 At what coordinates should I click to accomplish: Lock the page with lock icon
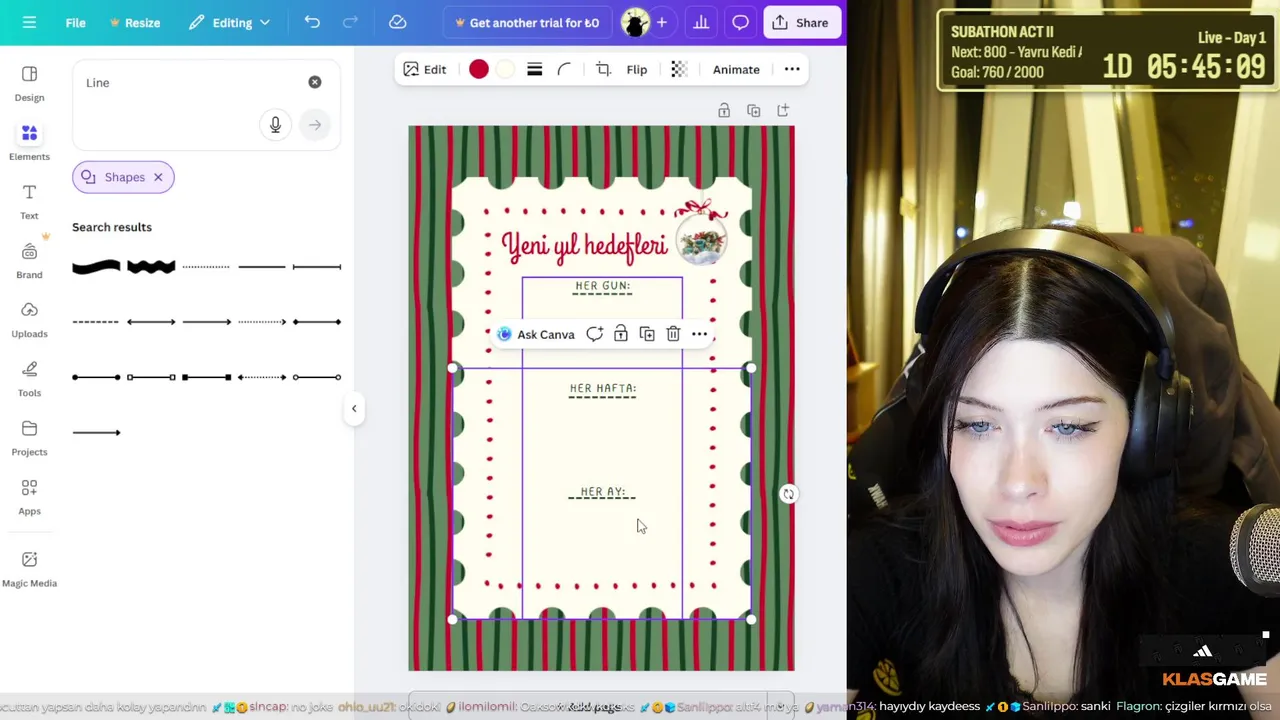pyautogui.click(x=724, y=111)
